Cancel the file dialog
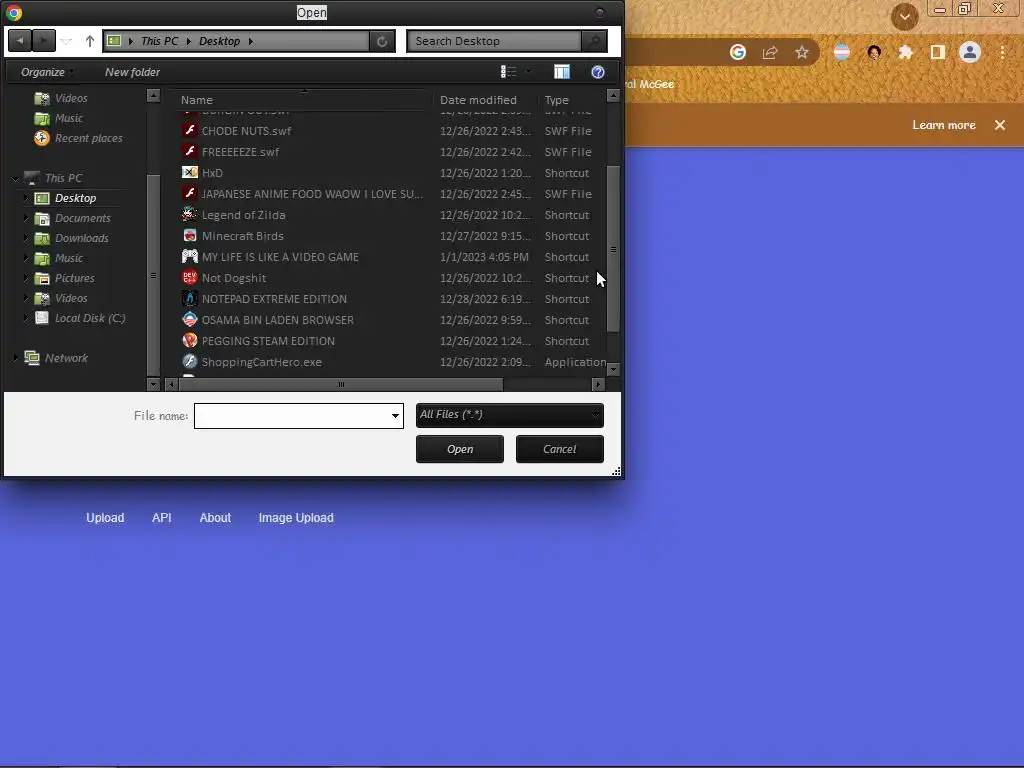1024x768 pixels. tap(560, 449)
